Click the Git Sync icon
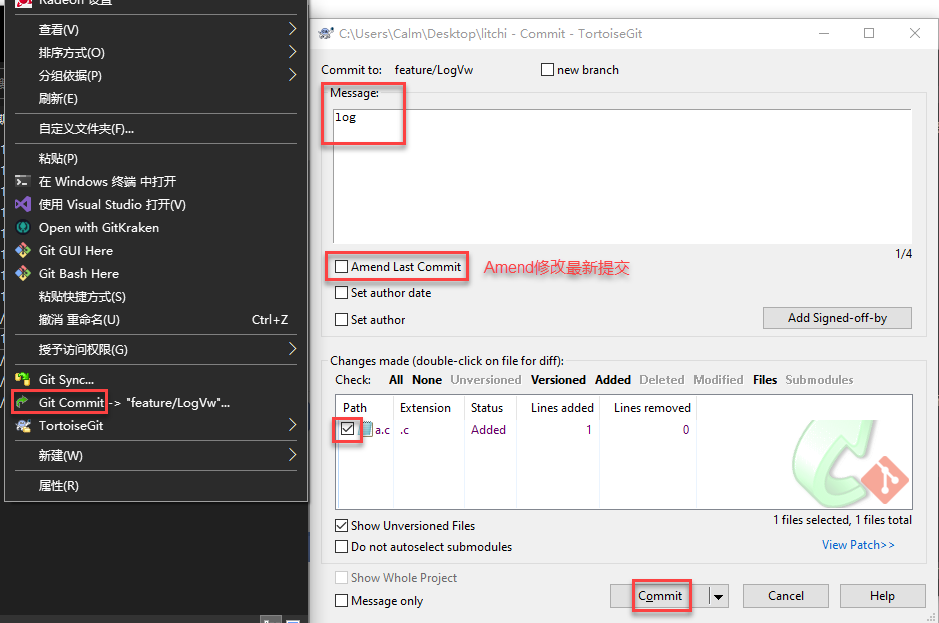The height and width of the screenshot is (623, 939). (23, 379)
